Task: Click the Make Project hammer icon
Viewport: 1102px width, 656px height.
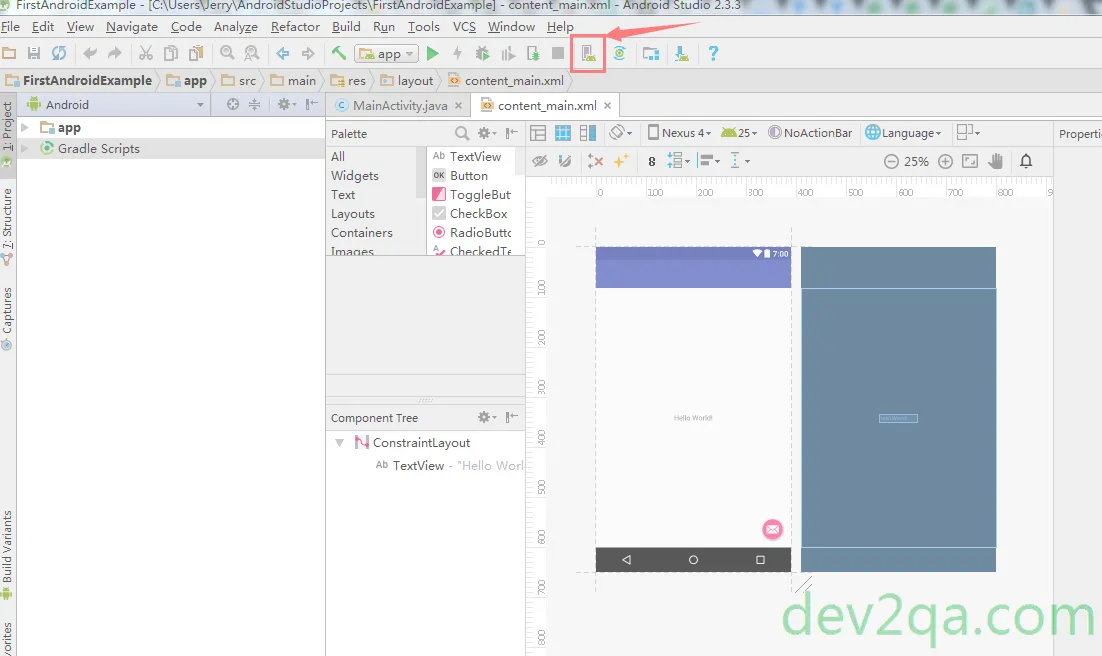Action: pos(339,53)
